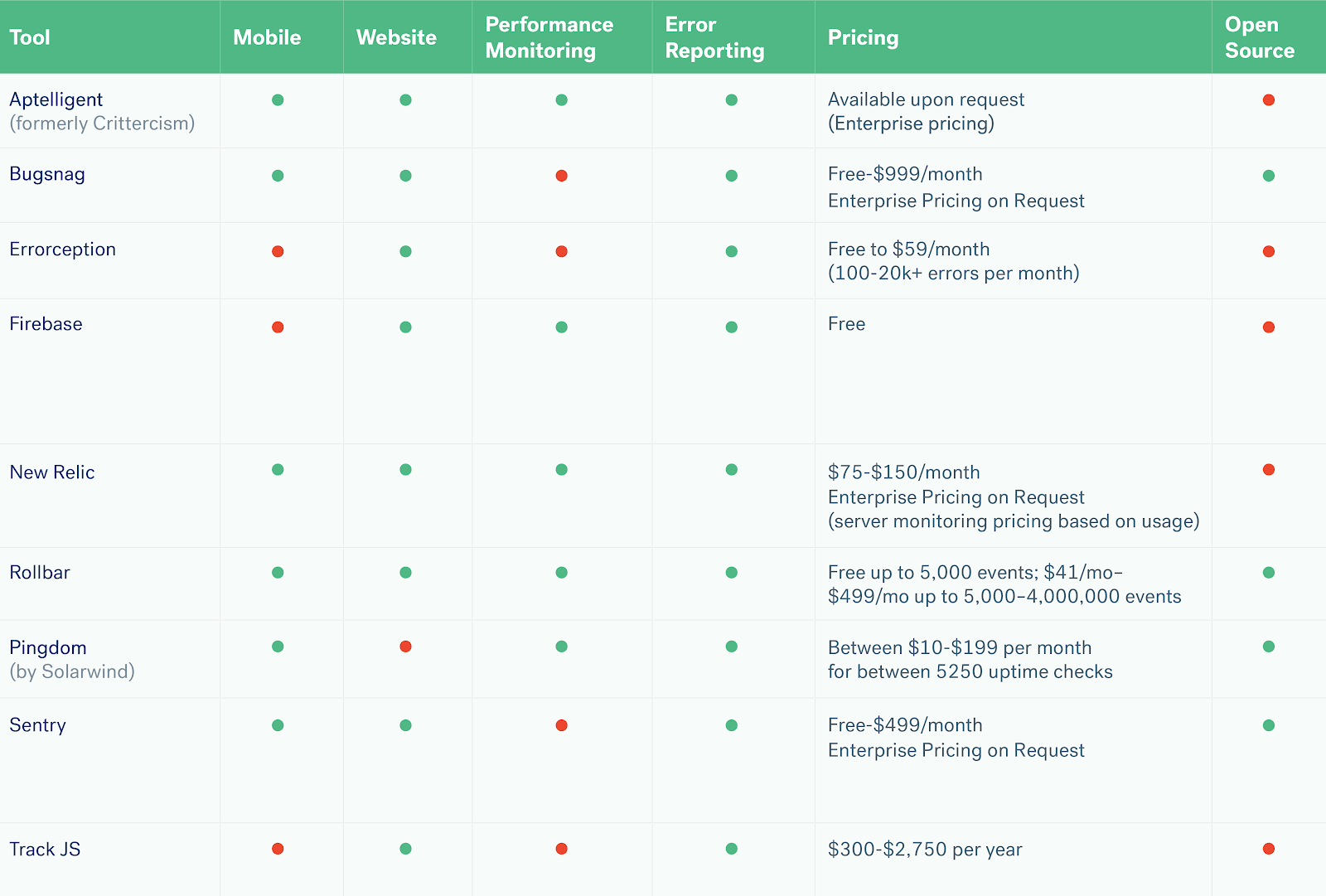Select the Website column header
The width and height of the screenshot is (1326, 896).
pyautogui.click(x=396, y=37)
